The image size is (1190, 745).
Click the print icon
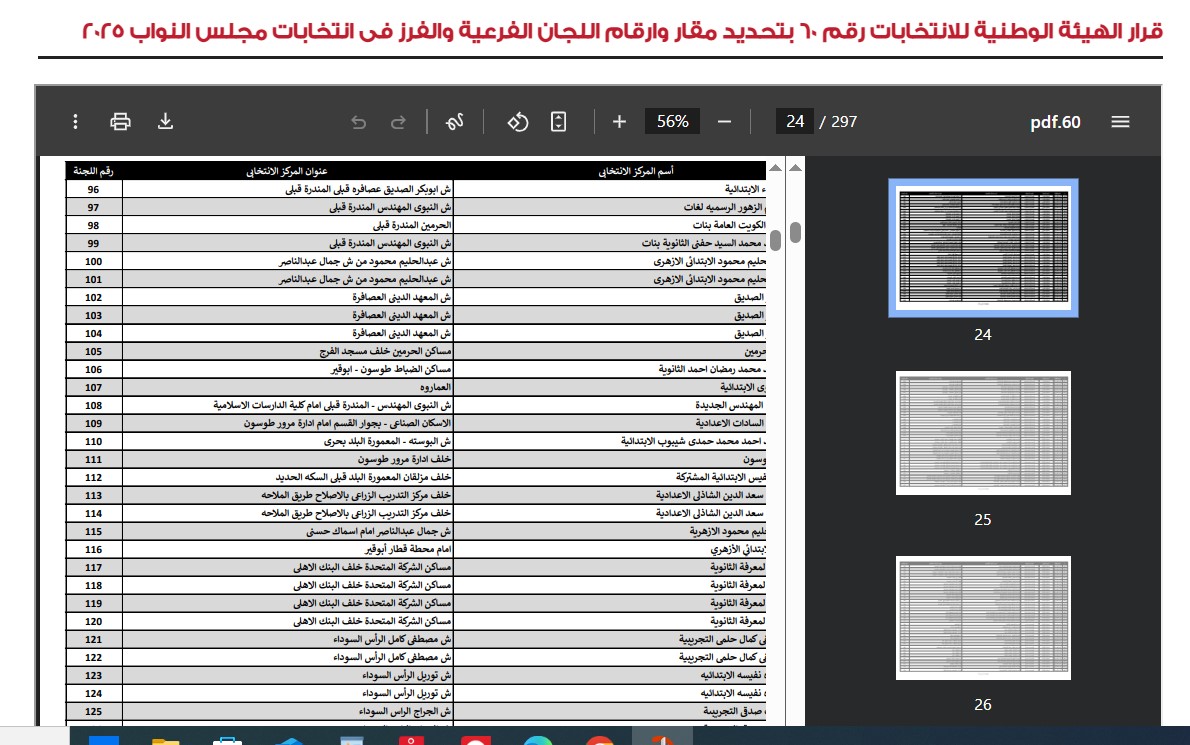point(120,122)
